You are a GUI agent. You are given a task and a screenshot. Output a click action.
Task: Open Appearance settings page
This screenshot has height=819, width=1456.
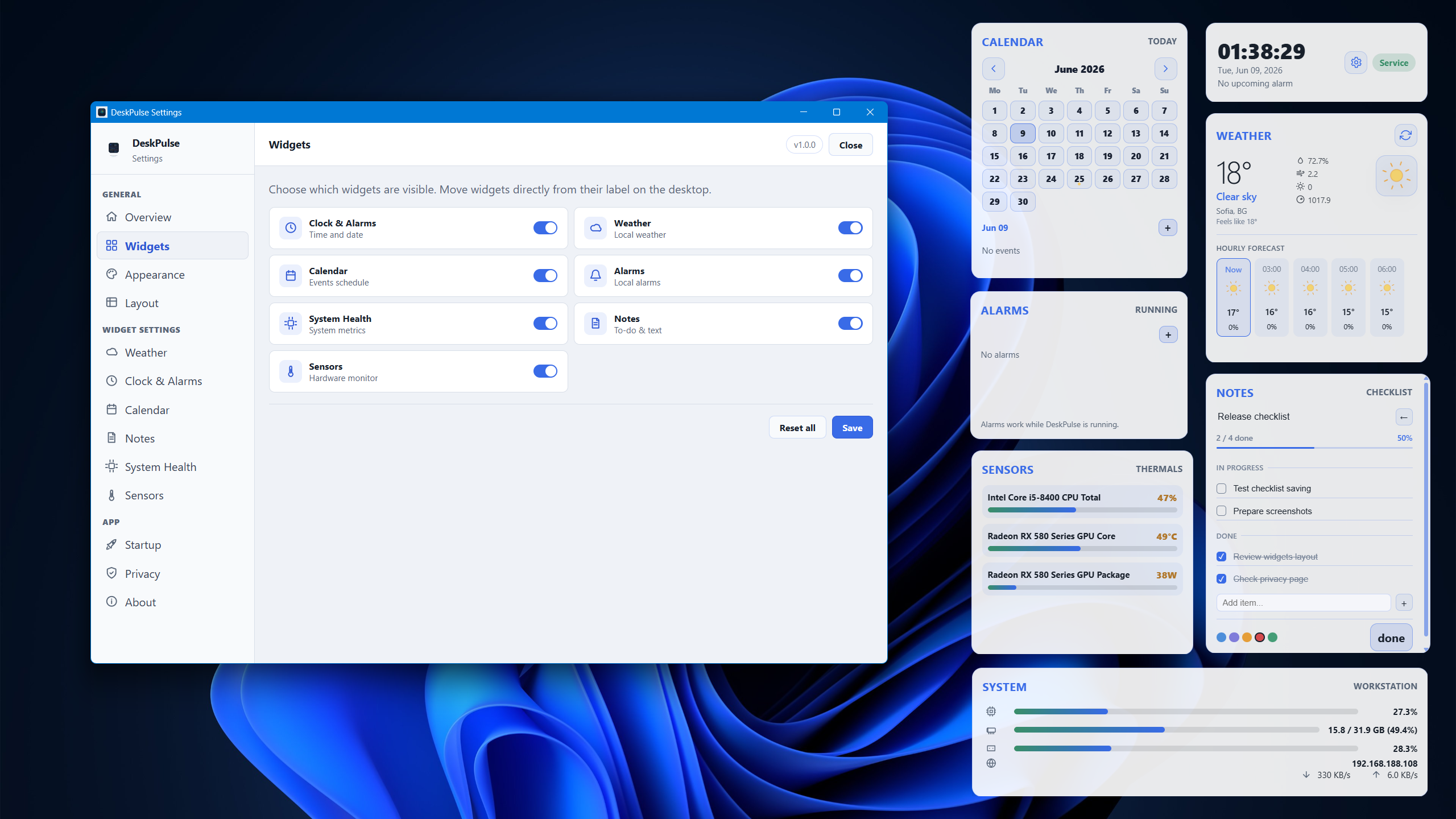pyautogui.click(x=172, y=275)
